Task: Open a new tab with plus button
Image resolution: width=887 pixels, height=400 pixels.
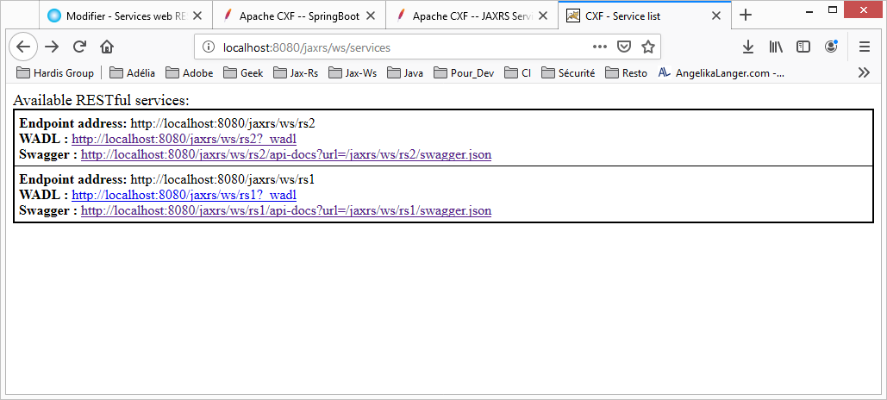Action: click(x=745, y=15)
